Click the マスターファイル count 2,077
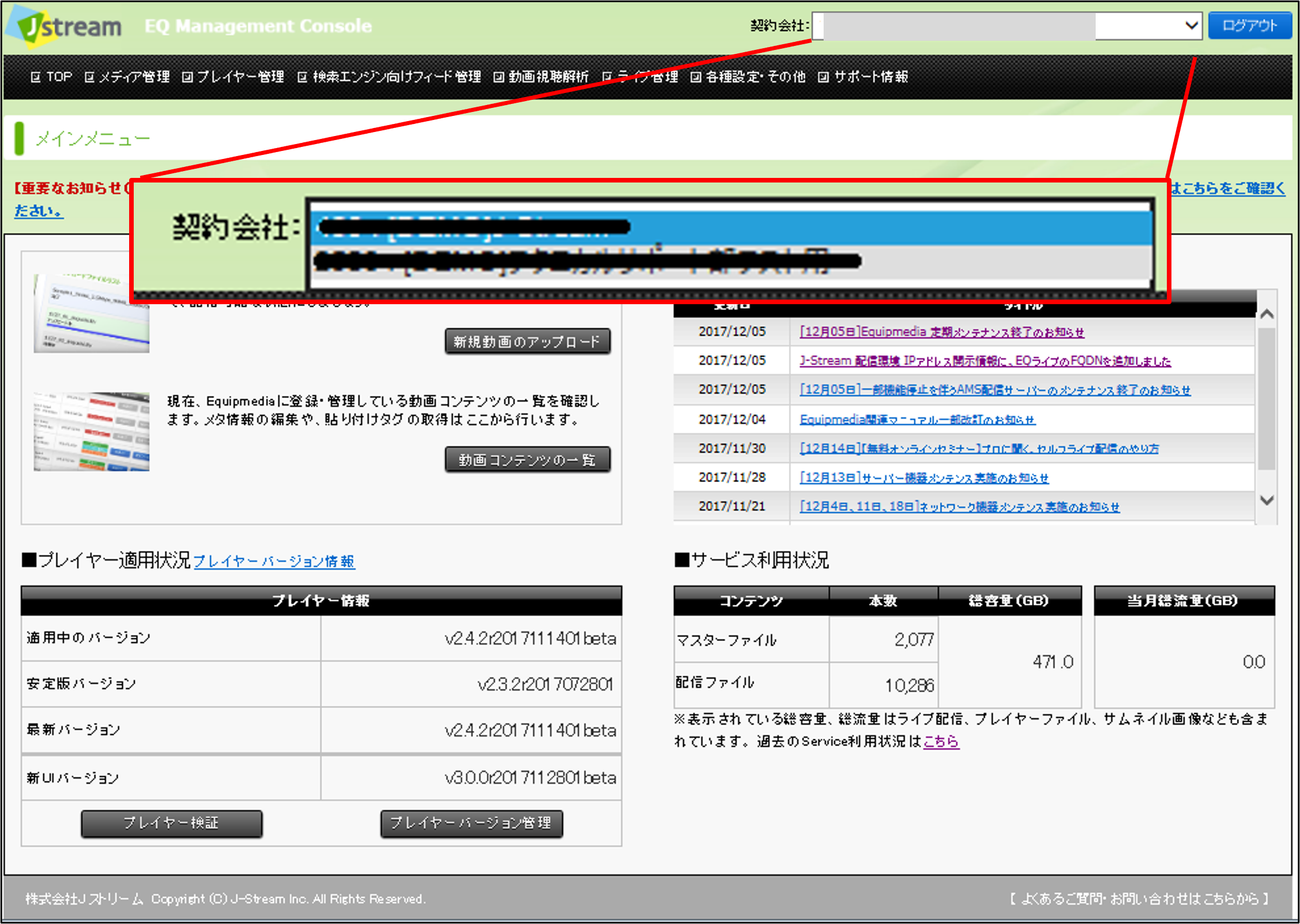 click(914, 639)
